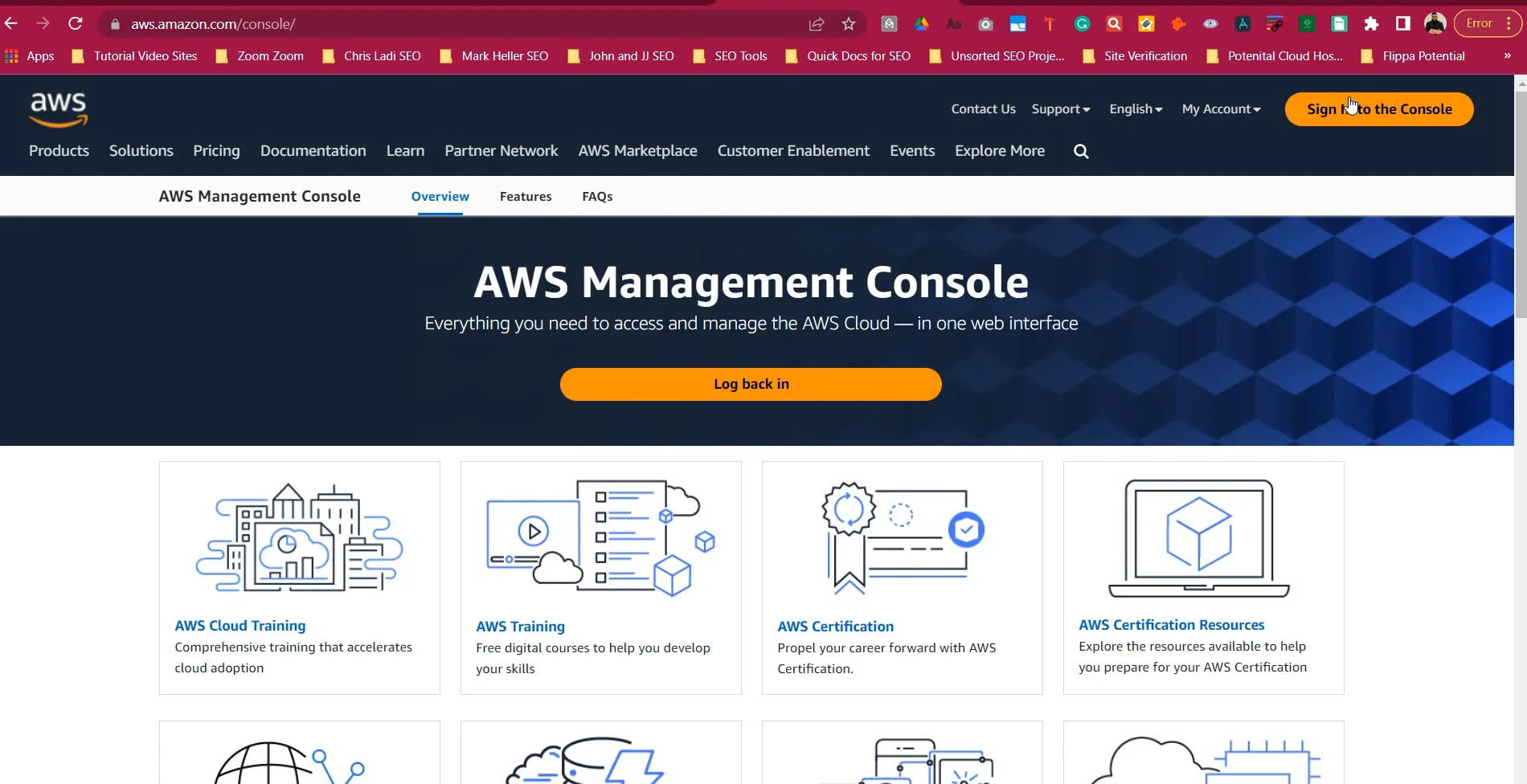
Task: Open the AWS Marketplace menu item
Action: pos(637,151)
